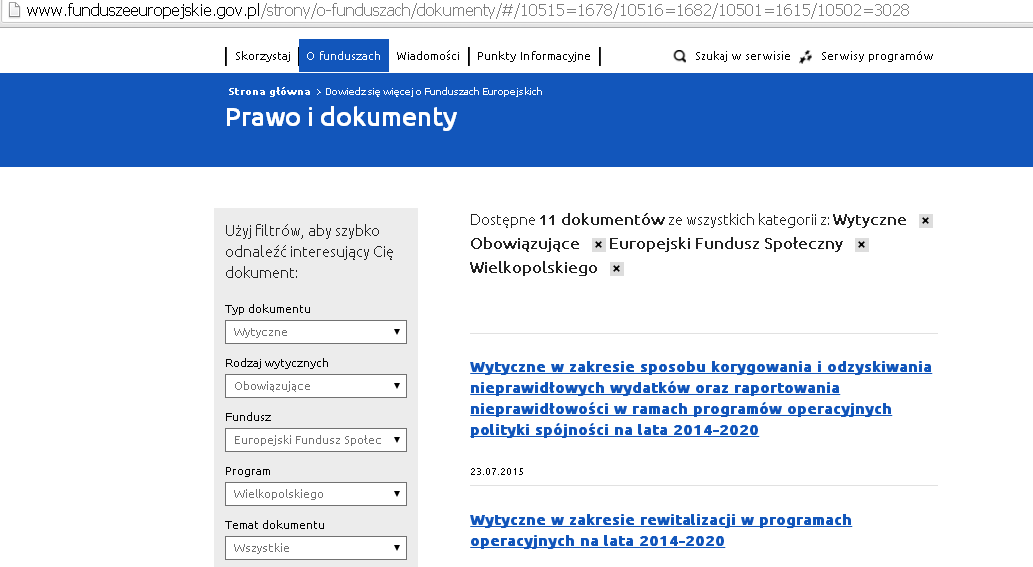Open the Rodzaj wytycznych dropdown
The height and width of the screenshot is (567, 1033).
coord(316,386)
